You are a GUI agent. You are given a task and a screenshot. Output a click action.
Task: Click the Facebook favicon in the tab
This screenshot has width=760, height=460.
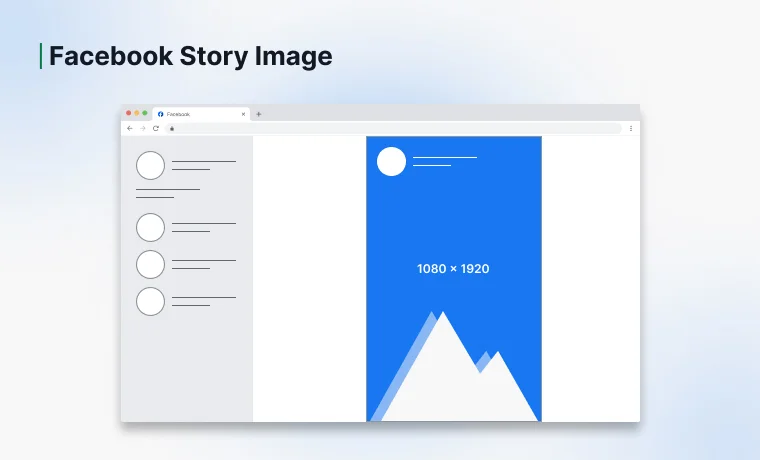click(160, 114)
